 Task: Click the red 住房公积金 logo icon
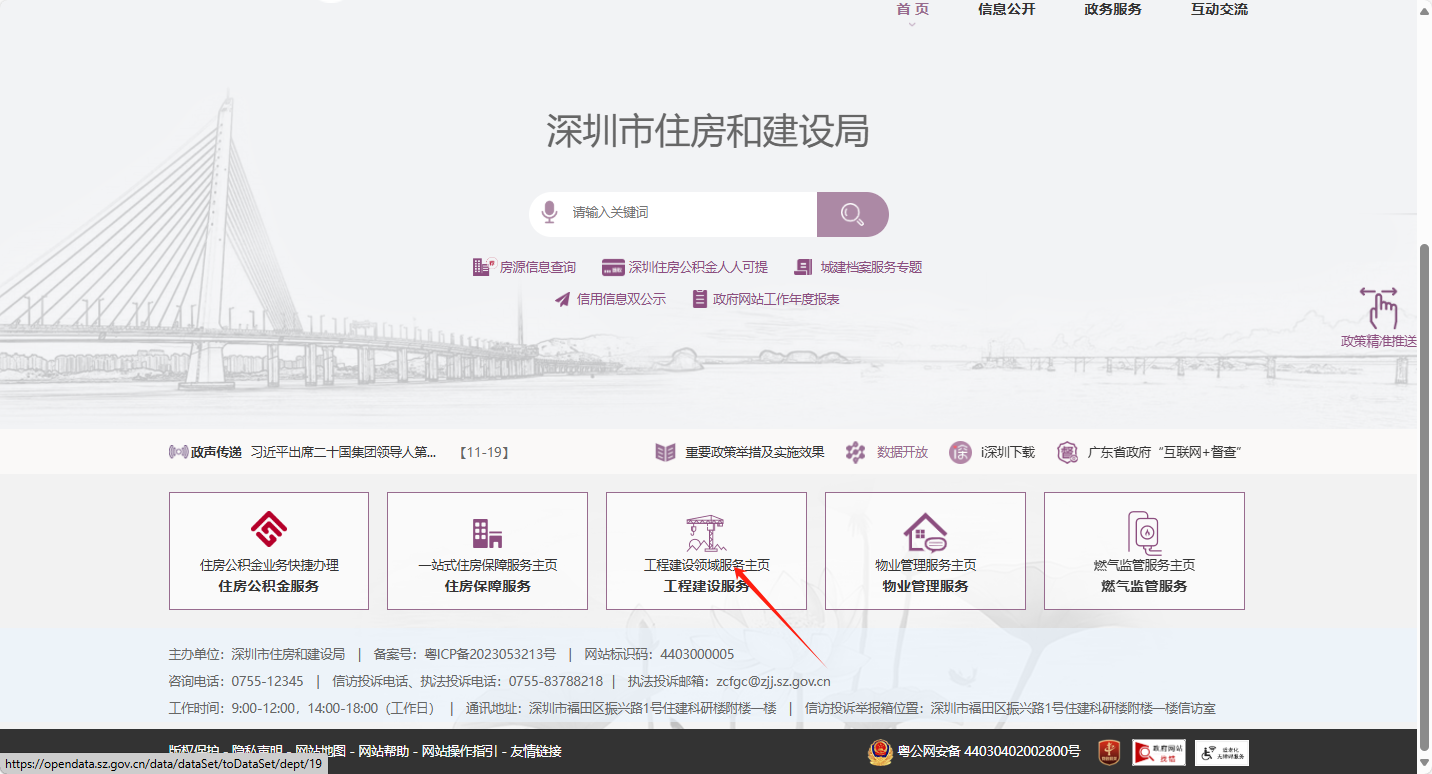pyautogui.click(x=269, y=528)
